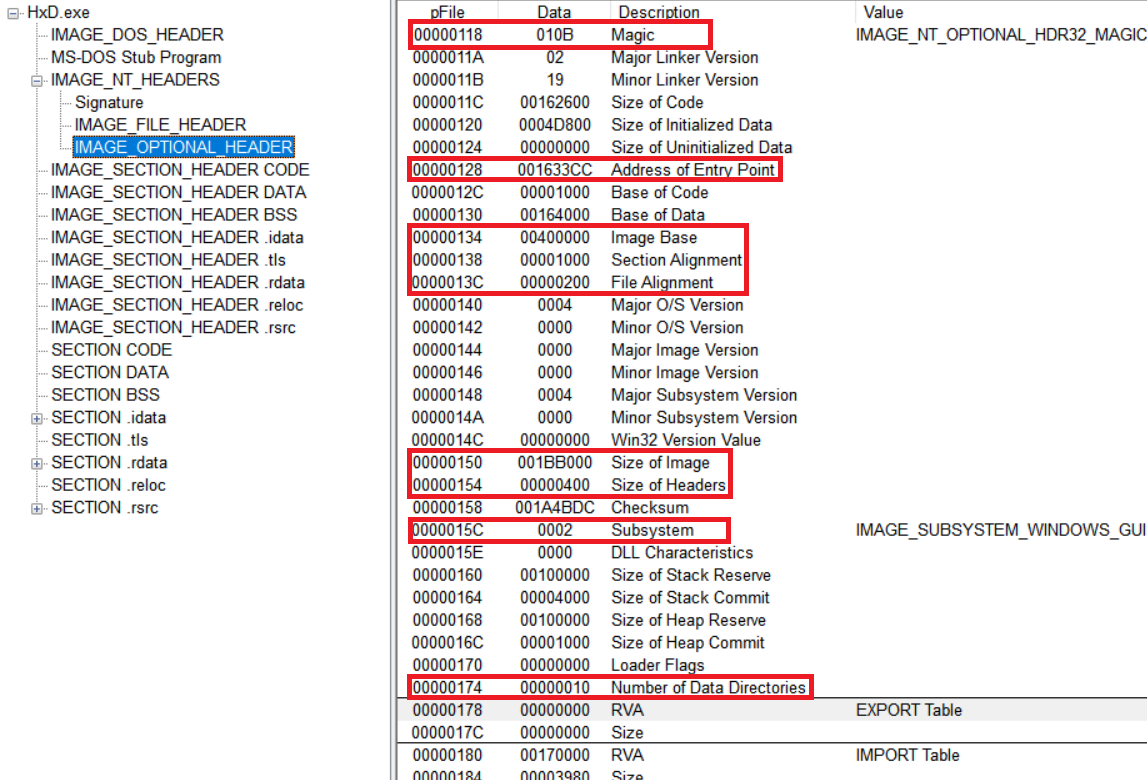Click the Data column header

coord(554,12)
